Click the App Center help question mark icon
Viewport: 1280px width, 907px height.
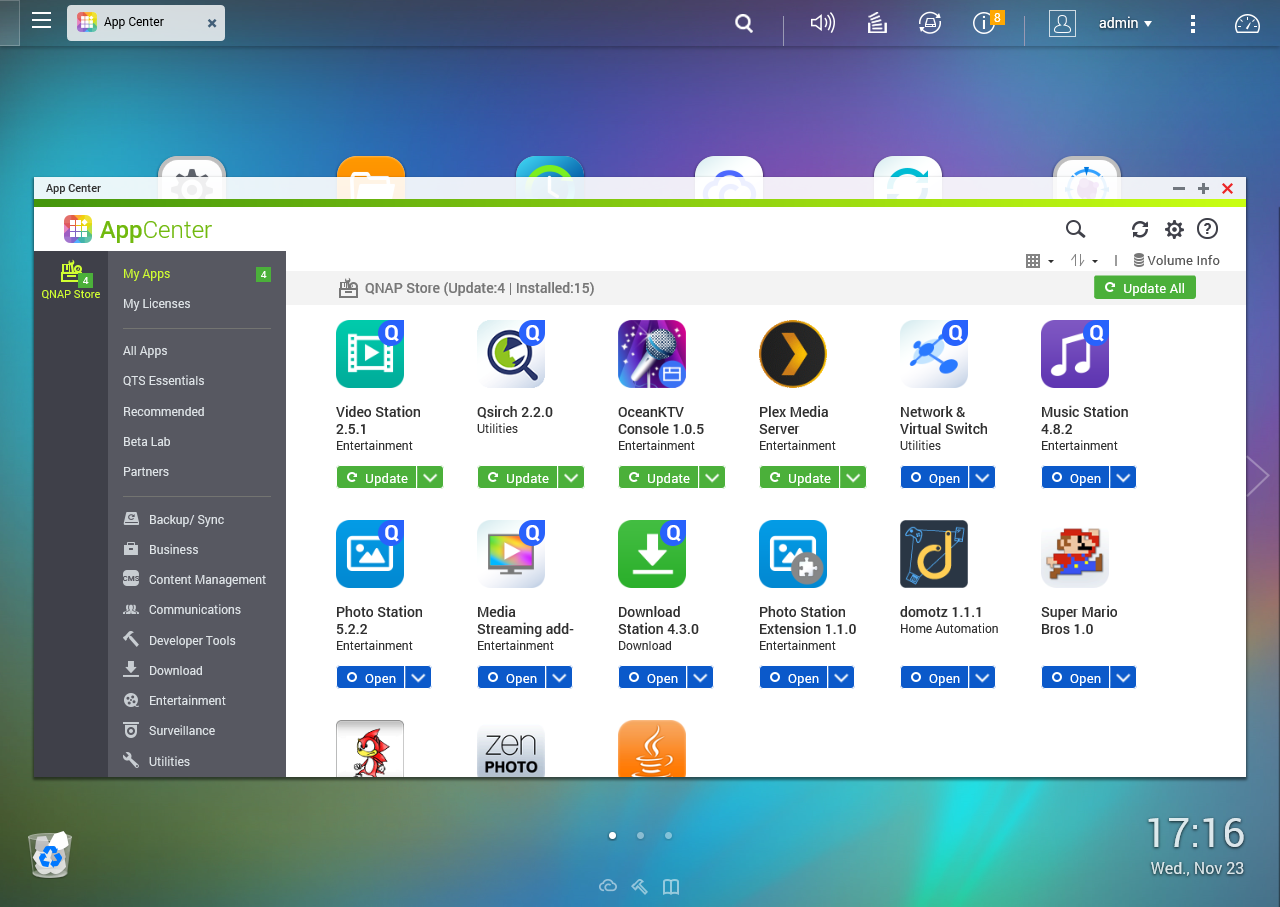click(1207, 229)
